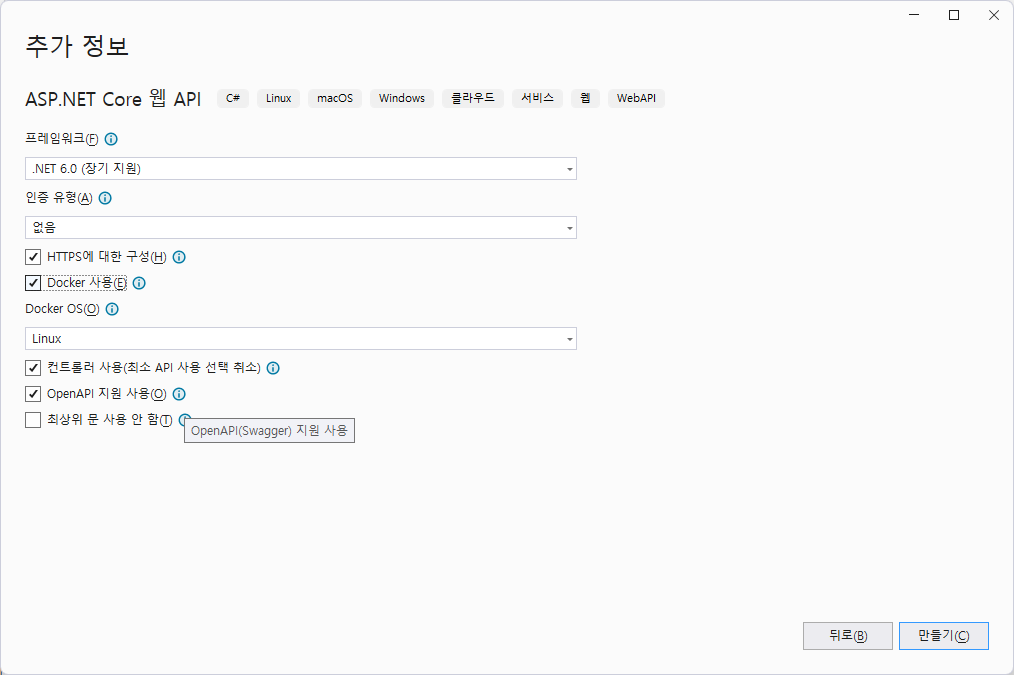The image size is (1014, 675).
Task: Open the Docker OS Linux dropdown
Action: point(301,339)
